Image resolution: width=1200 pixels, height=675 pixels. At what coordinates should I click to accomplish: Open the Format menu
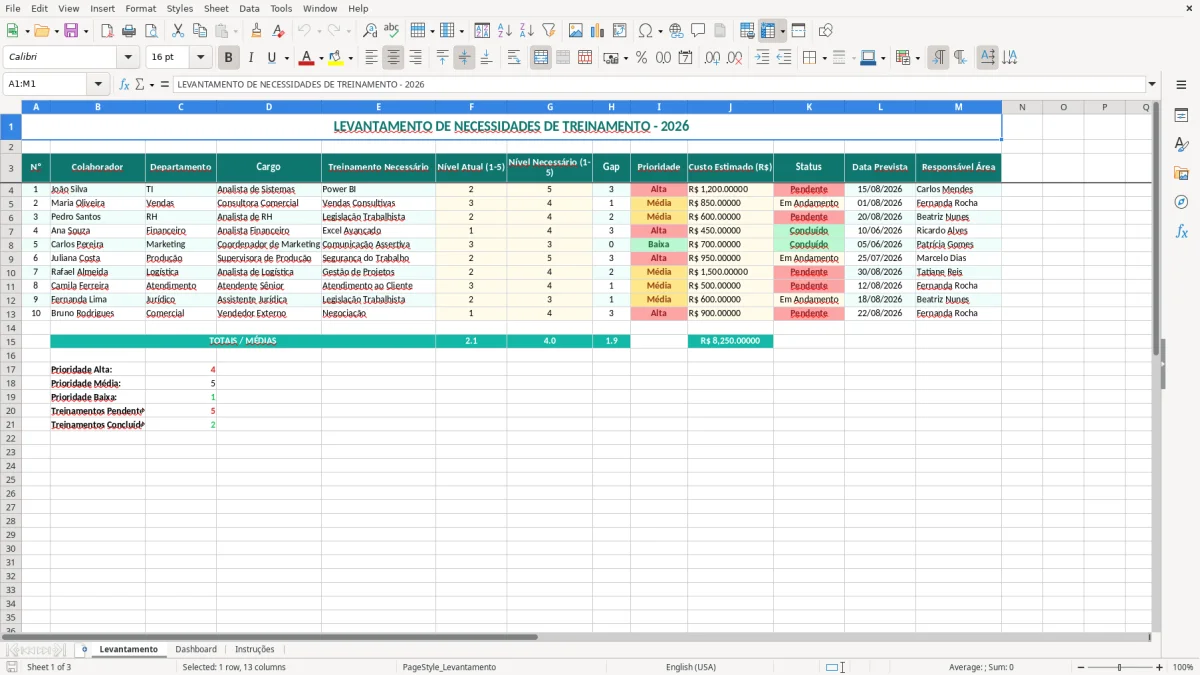(140, 8)
